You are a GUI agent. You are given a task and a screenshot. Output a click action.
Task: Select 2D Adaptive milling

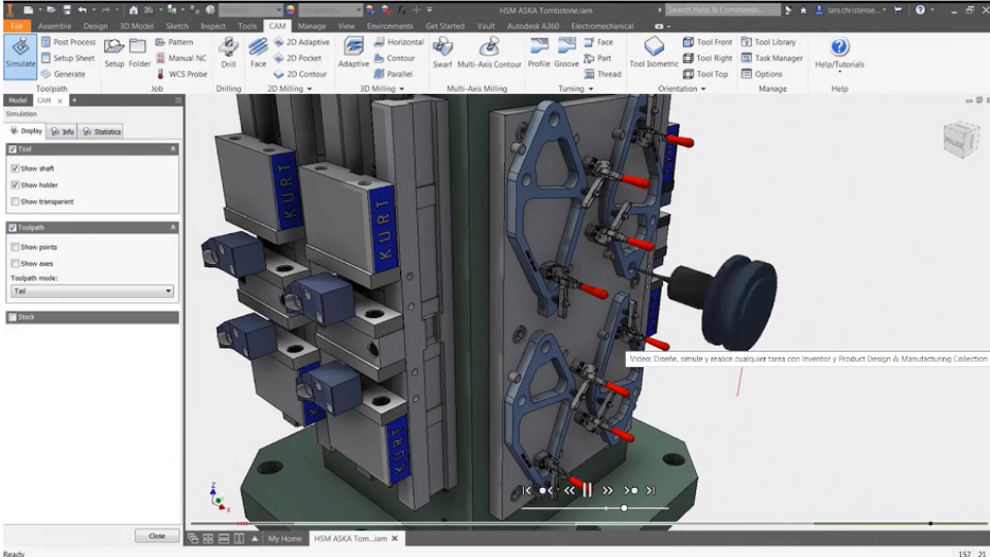point(302,42)
